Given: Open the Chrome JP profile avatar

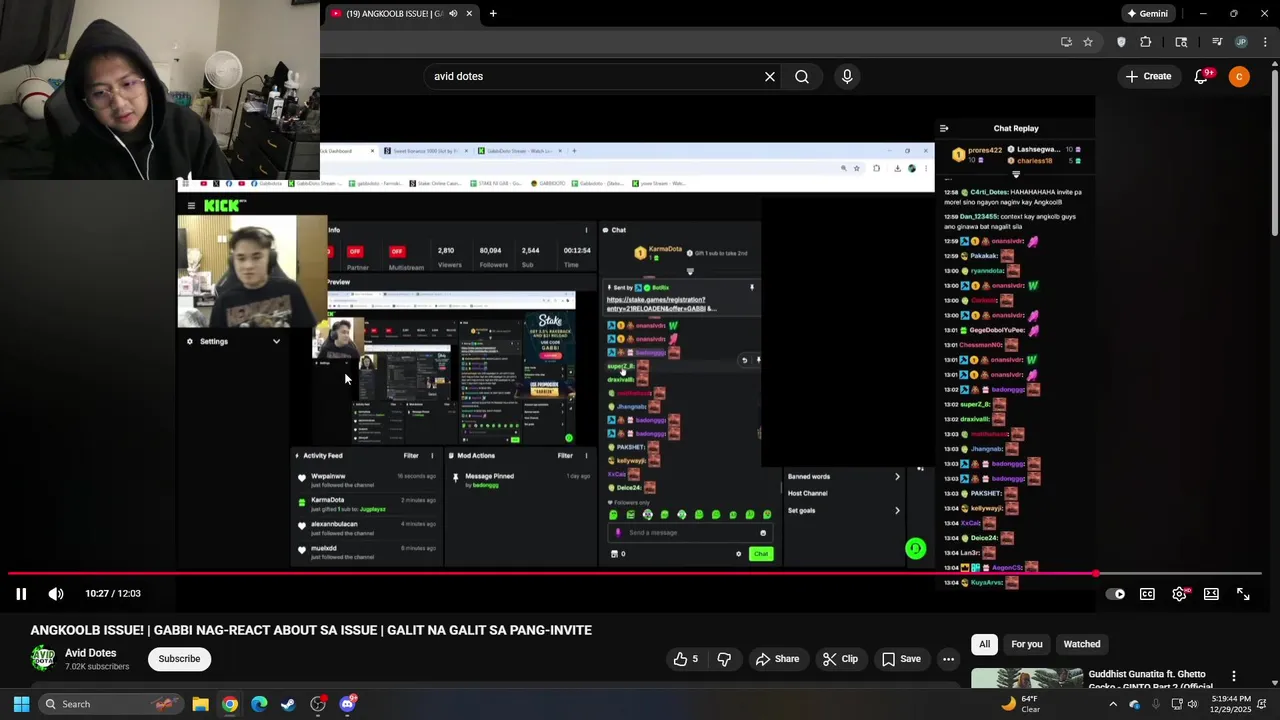Looking at the screenshot, I should click(1241, 42).
